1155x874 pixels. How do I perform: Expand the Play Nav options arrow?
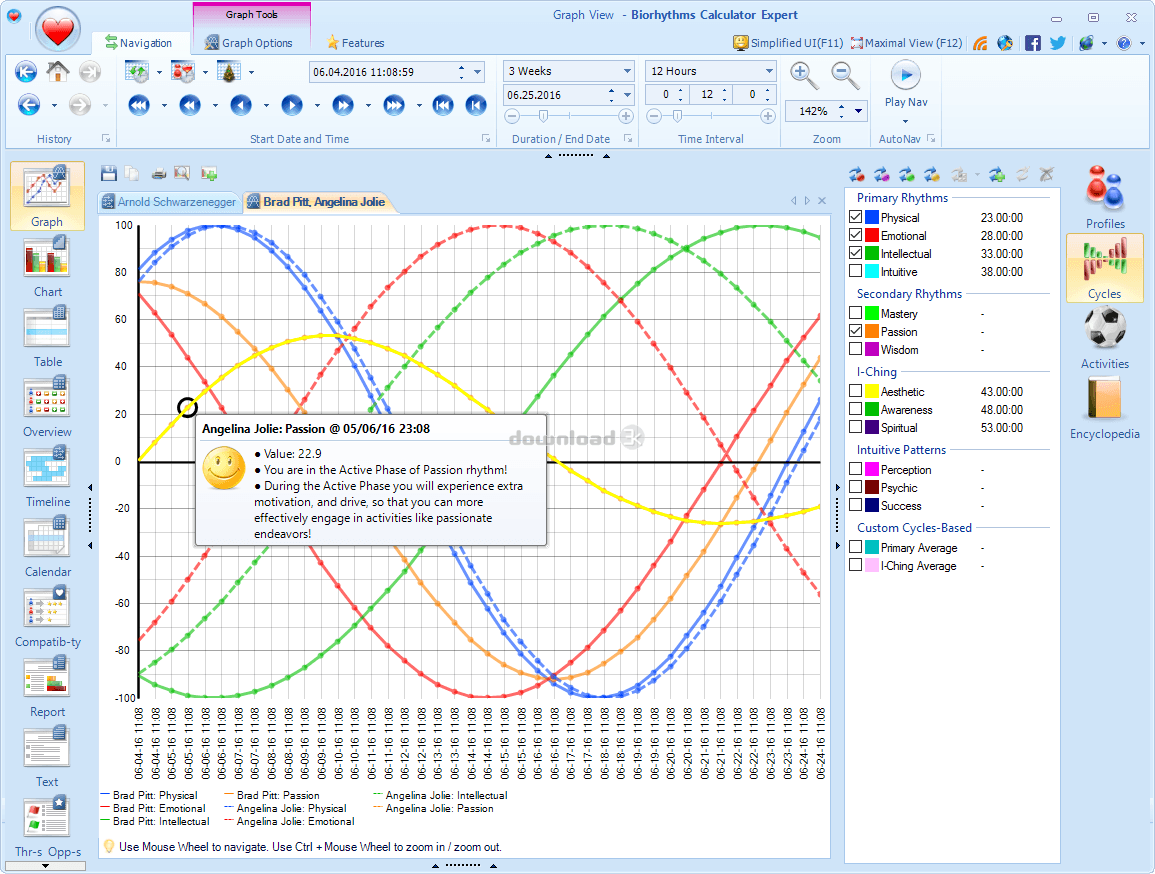(905, 121)
